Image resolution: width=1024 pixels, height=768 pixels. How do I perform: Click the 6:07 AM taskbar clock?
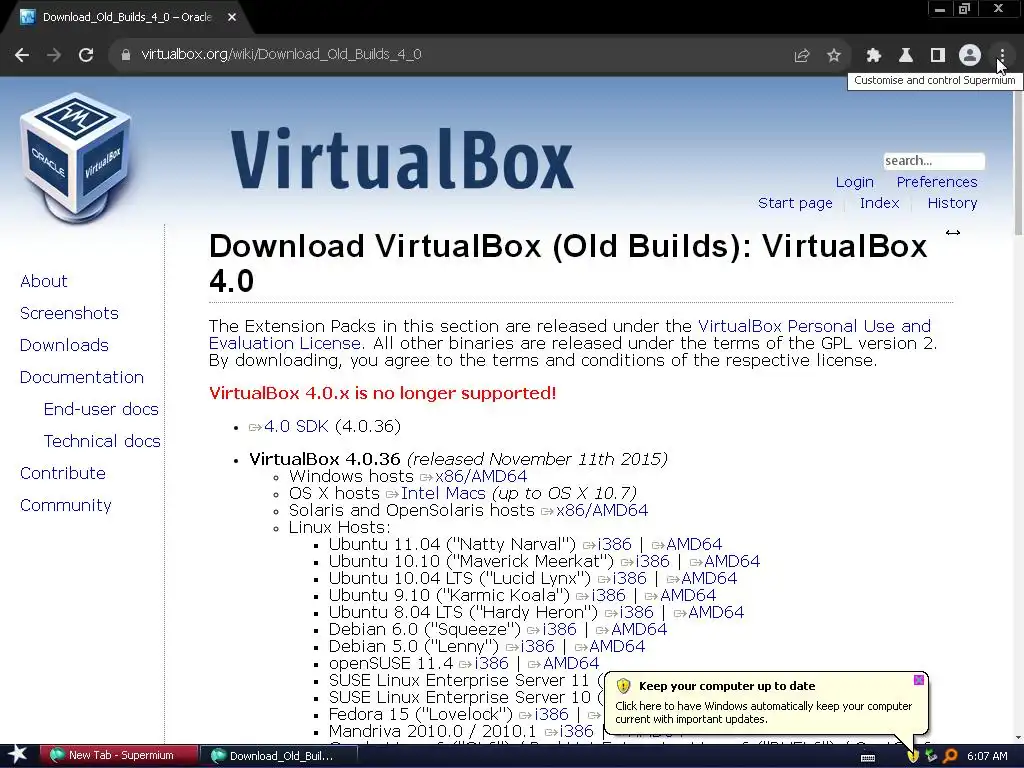pos(987,756)
